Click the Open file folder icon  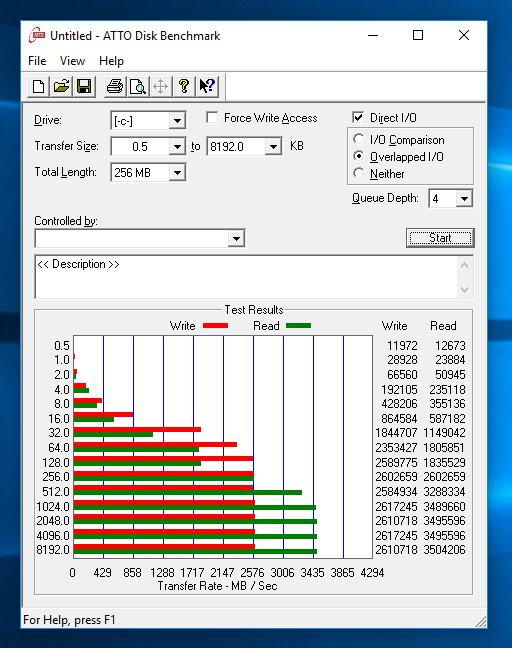point(62,86)
